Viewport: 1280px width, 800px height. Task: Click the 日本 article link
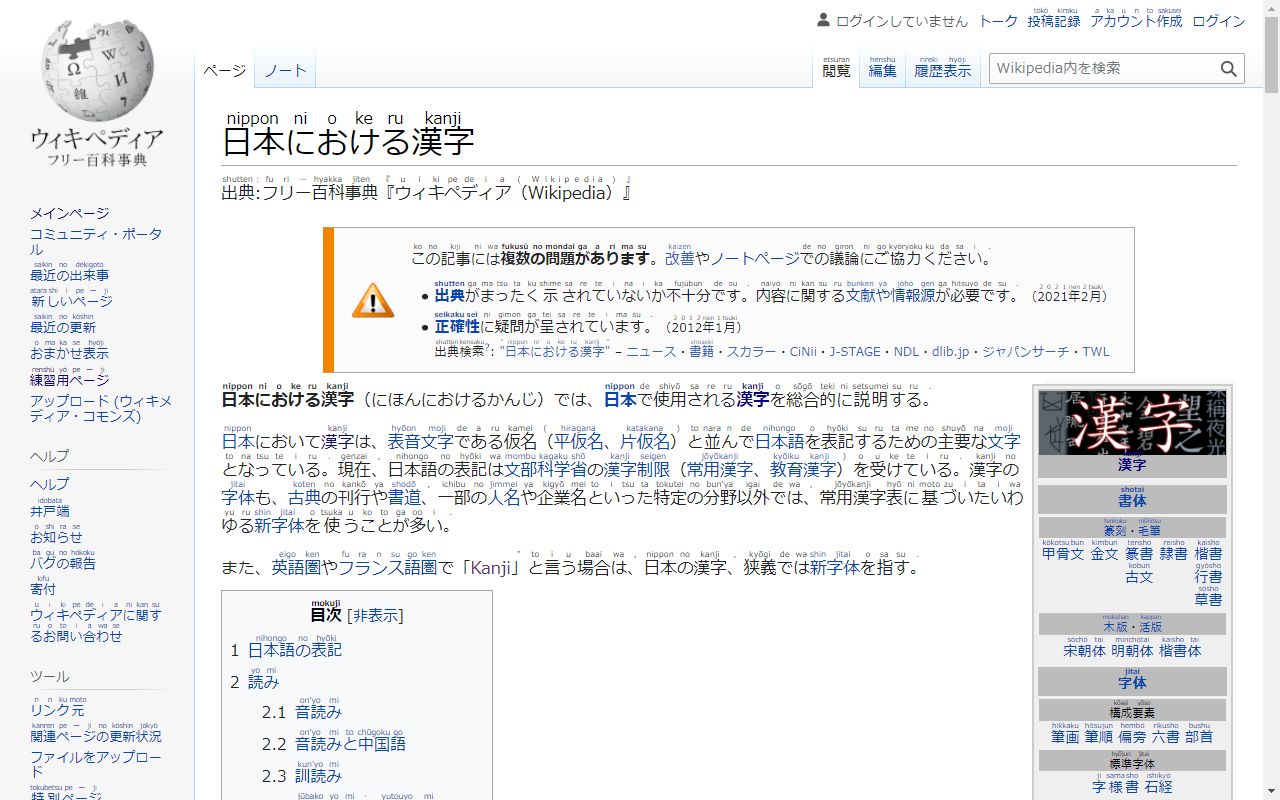tap(236, 440)
